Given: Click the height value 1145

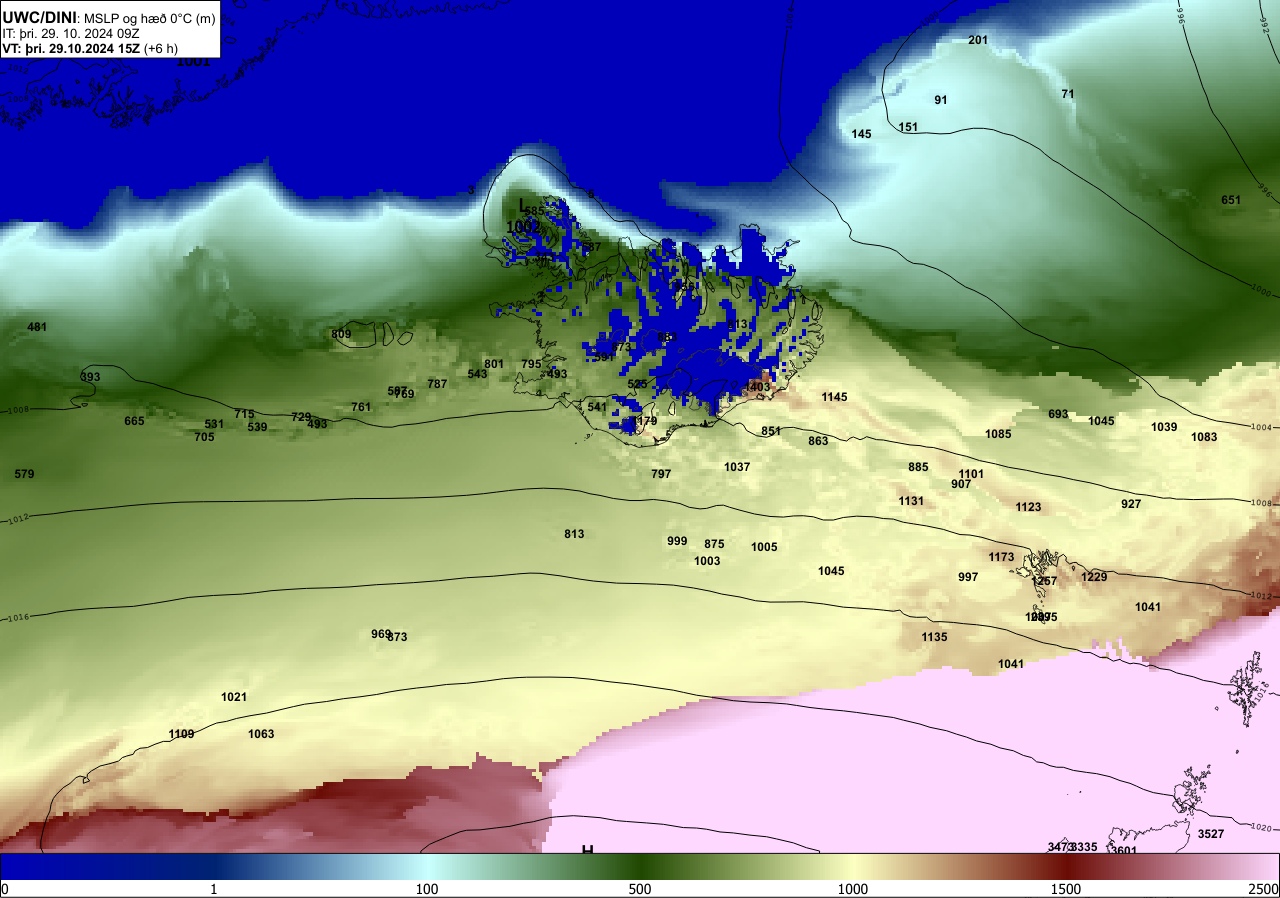Looking at the screenshot, I should pyautogui.click(x=834, y=397).
